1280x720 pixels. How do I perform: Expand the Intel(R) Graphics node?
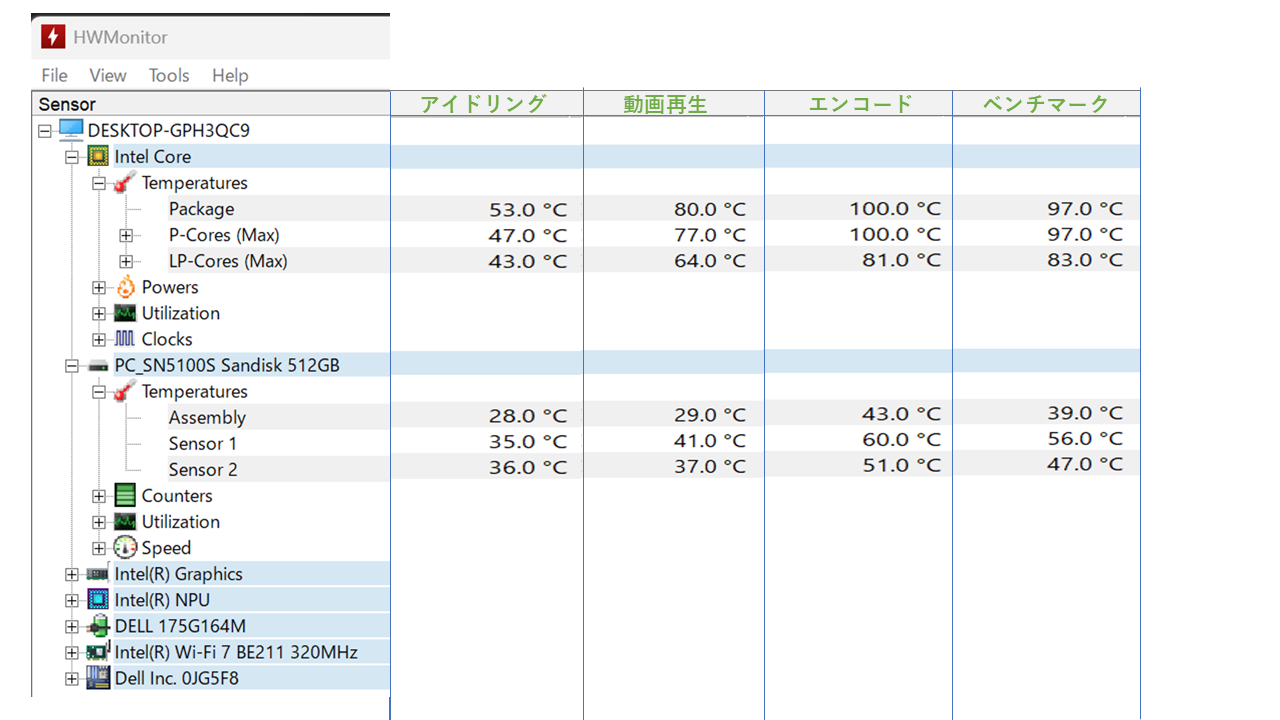[x=71, y=574]
